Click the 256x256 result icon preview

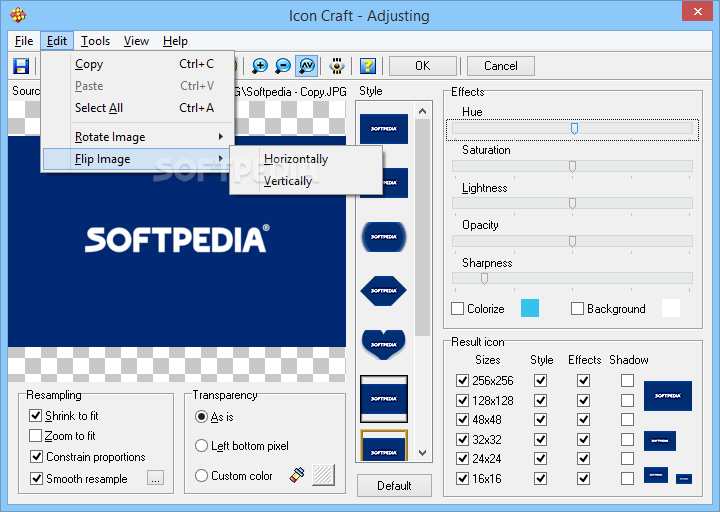668,395
